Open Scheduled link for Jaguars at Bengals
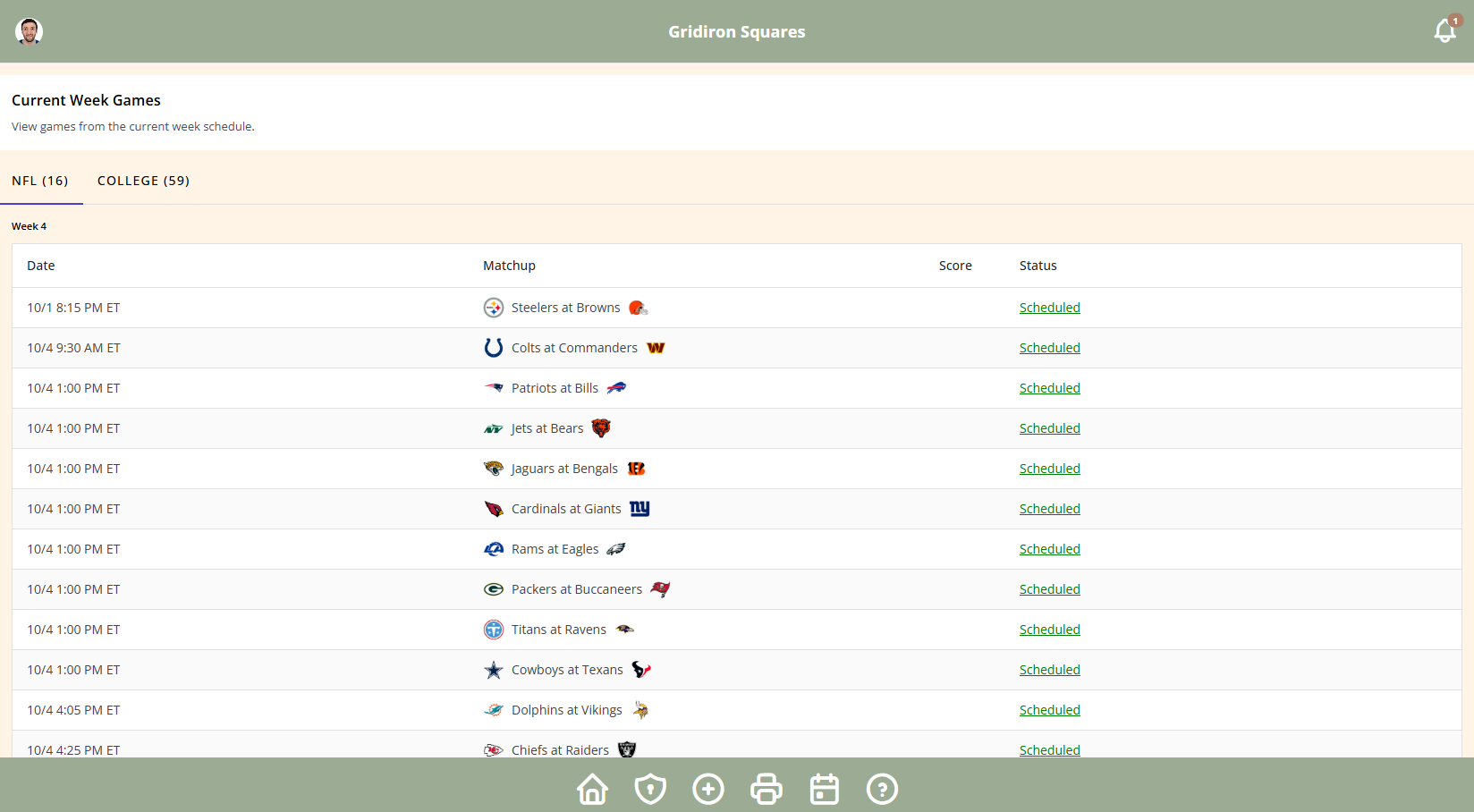The height and width of the screenshot is (812, 1474). point(1050,469)
